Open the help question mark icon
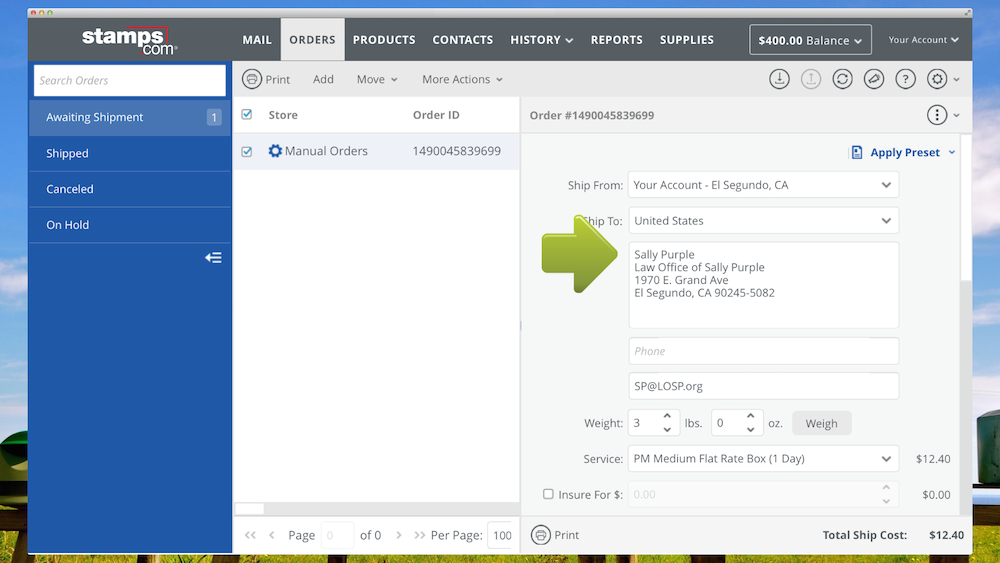Screen dimensions: 1000x563 905,79
